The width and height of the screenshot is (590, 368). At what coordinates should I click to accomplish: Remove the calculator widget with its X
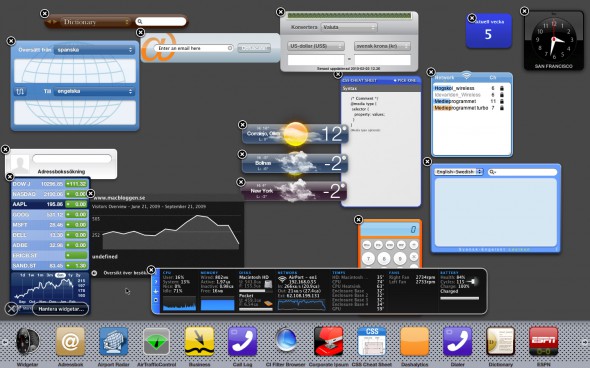pyautogui.click(x=358, y=219)
